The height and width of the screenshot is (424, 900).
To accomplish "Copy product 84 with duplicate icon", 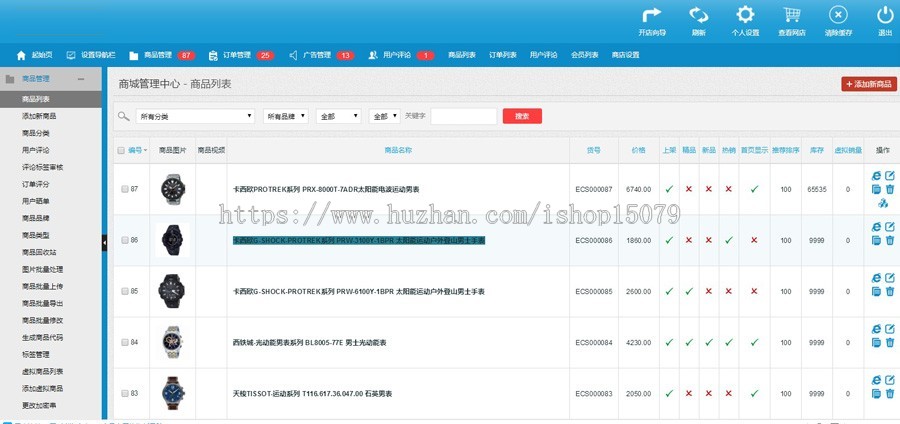I will 876,343.
